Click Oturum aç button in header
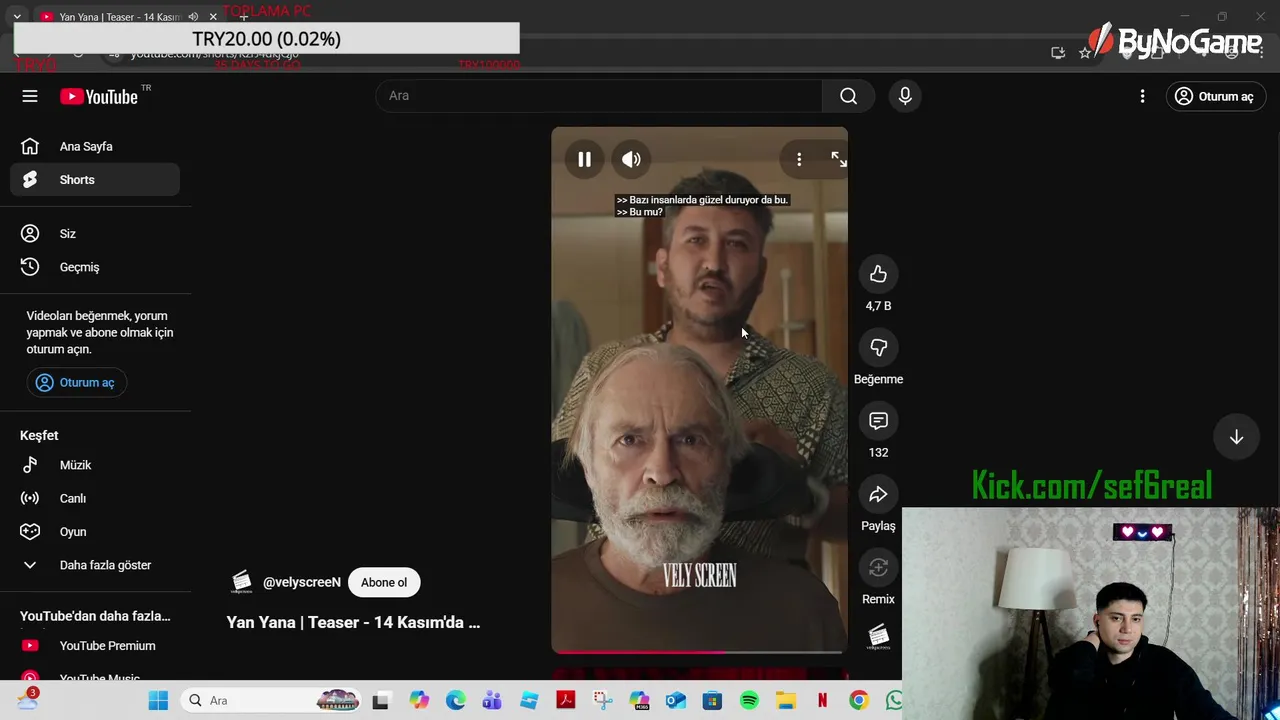1280x720 pixels. point(1216,96)
